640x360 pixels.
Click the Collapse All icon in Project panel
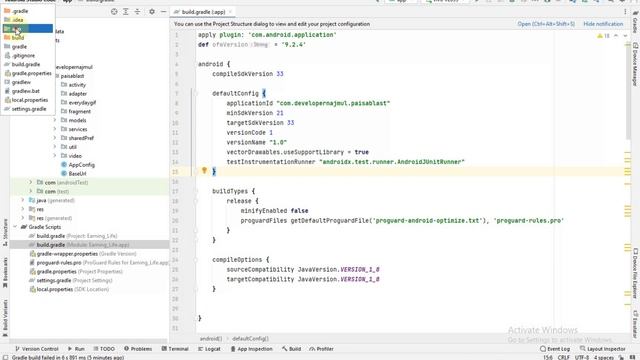137,12
